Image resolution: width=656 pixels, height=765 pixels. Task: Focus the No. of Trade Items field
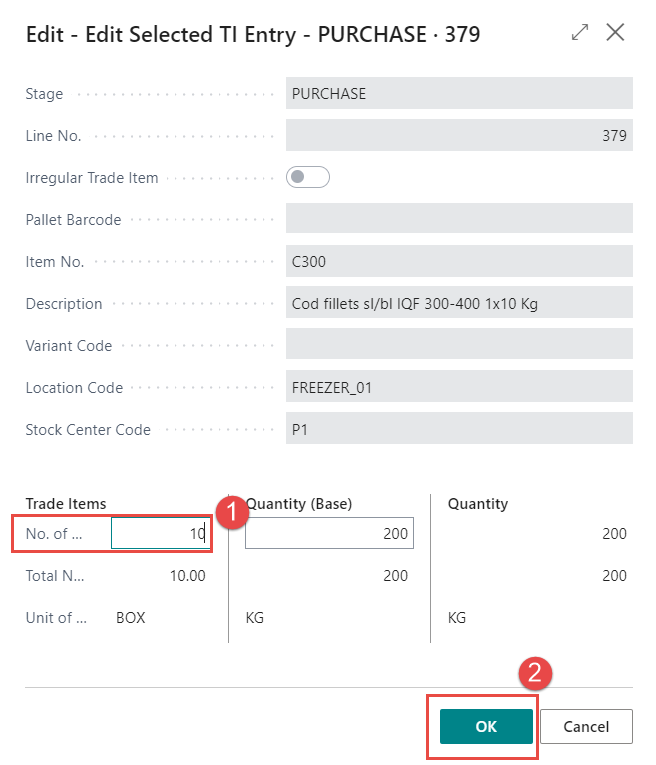point(160,534)
